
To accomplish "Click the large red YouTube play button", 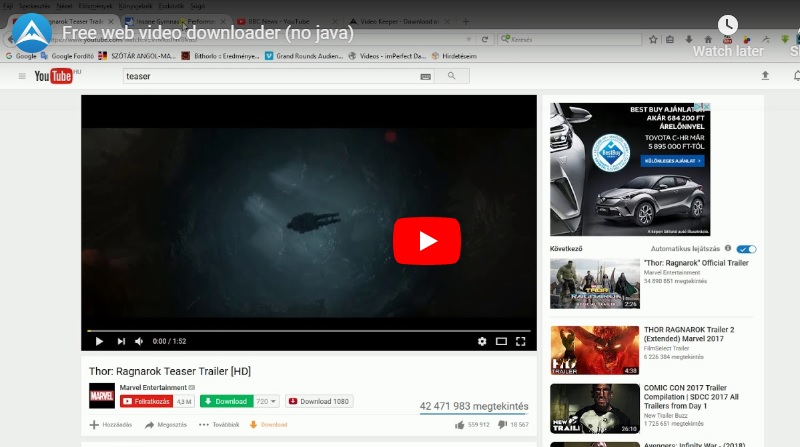I will tap(427, 241).
